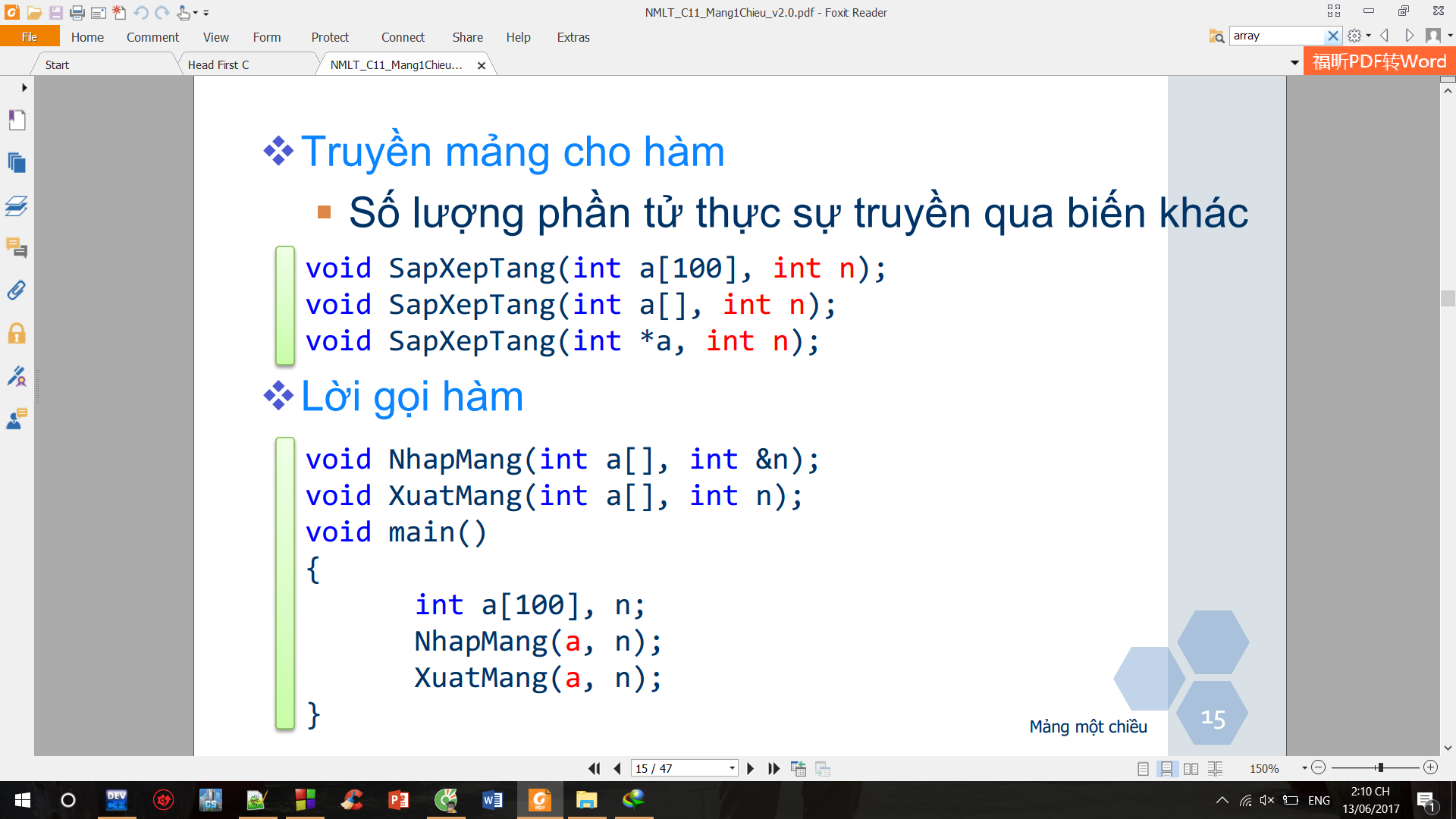Click the Print icon in quick toolbar
This screenshot has height=819, width=1456.
pos(77,13)
